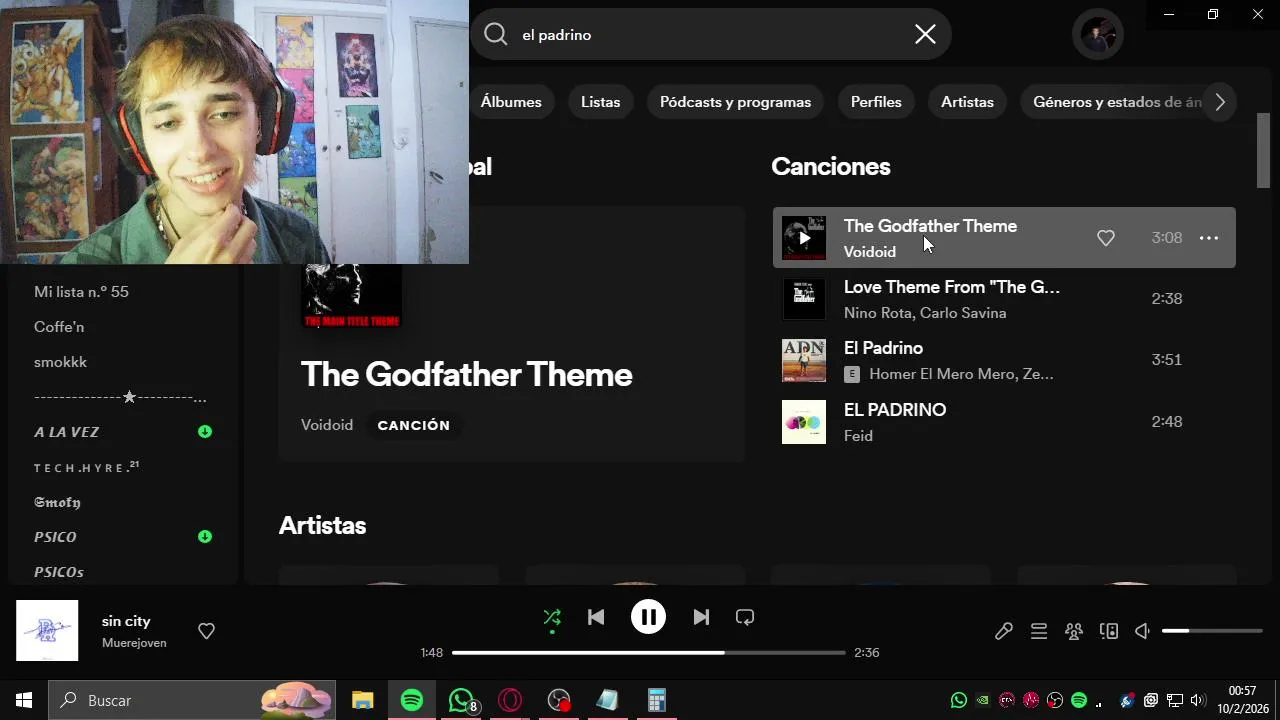Click the system tray NVIDIA icon

(x=983, y=700)
